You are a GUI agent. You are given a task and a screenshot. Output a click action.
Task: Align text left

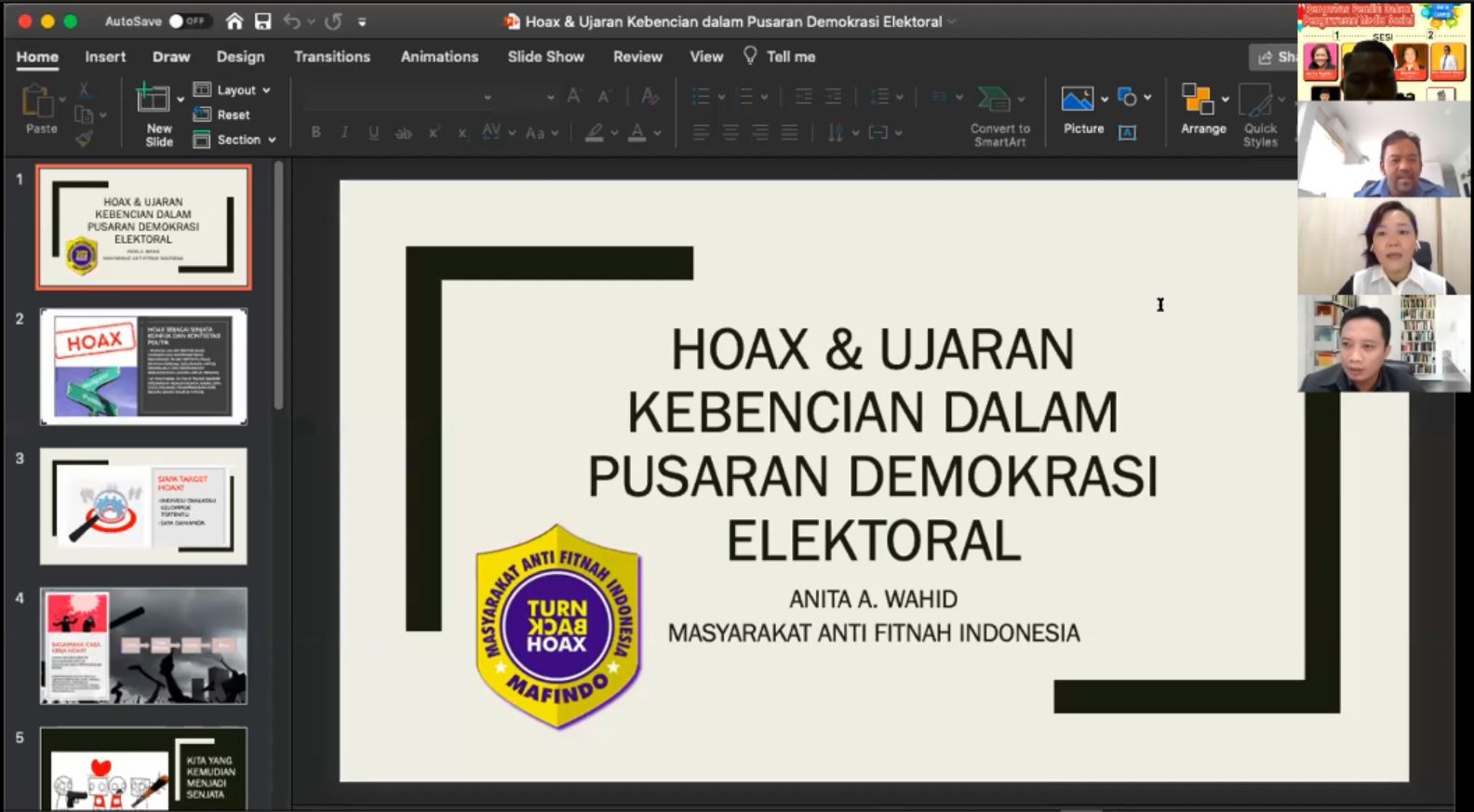(701, 133)
